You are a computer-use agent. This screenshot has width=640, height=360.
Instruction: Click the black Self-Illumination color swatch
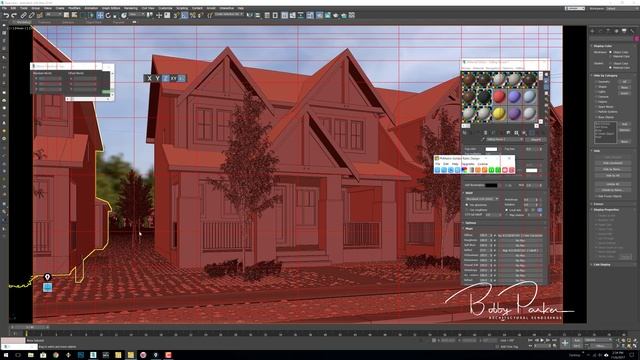click(x=491, y=185)
